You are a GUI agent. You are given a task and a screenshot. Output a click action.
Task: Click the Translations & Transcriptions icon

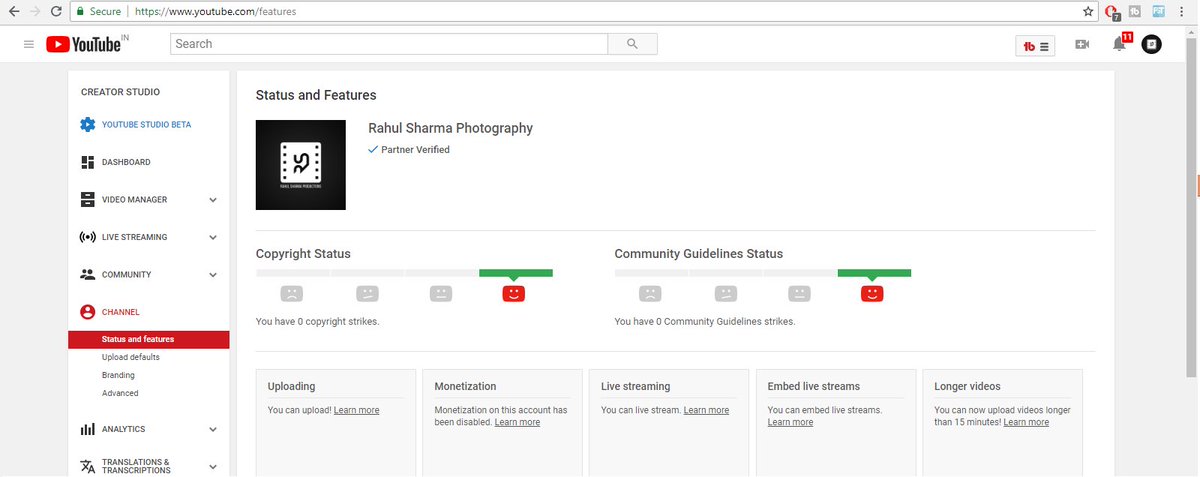pyautogui.click(x=87, y=466)
